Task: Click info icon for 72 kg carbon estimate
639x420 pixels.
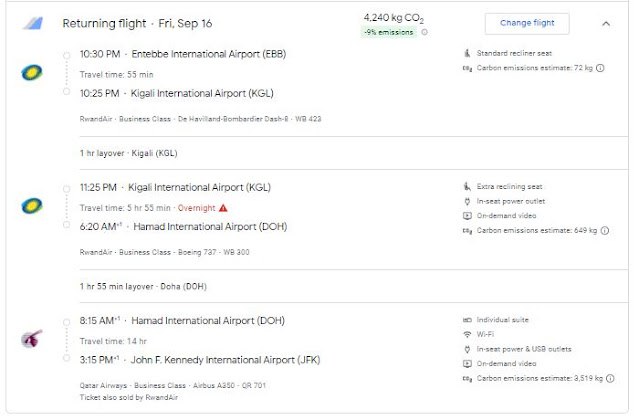Action: pos(601,68)
